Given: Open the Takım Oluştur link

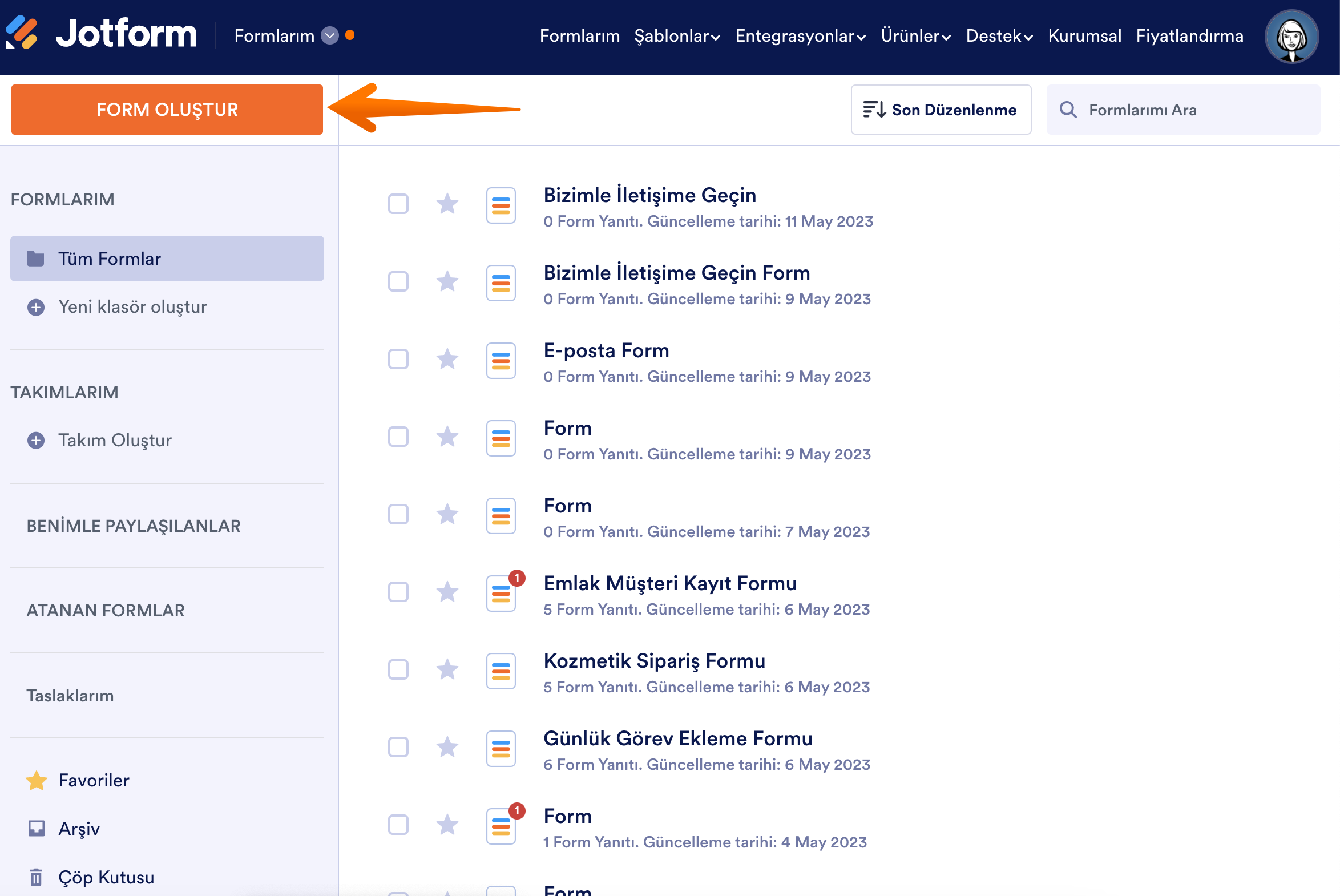Looking at the screenshot, I should (x=114, y=441).
